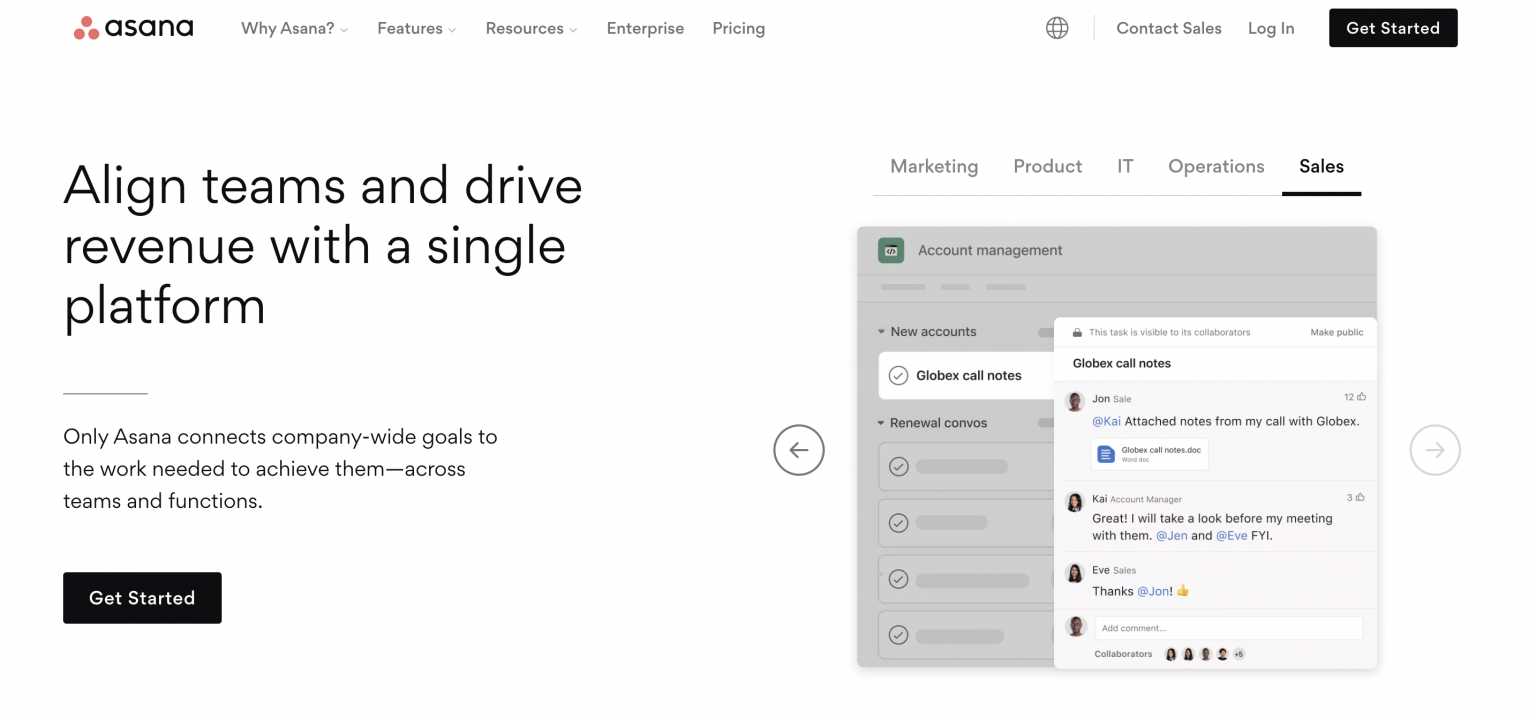Open the @Kai mention link in Jon's comment
Image resolution: width=1536 pixels, height=718 pixels.
coord(1107,419)
